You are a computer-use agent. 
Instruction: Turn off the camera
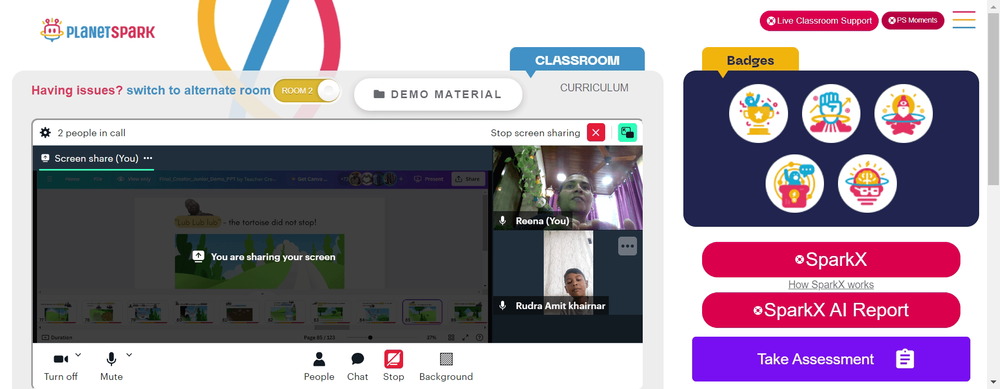tap(61, 367)
